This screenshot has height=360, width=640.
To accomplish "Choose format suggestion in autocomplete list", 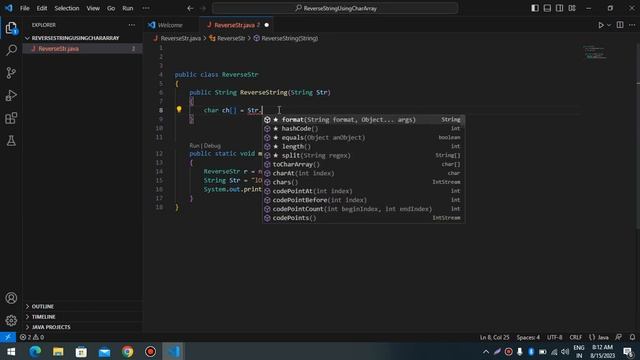I will [363, 120].
